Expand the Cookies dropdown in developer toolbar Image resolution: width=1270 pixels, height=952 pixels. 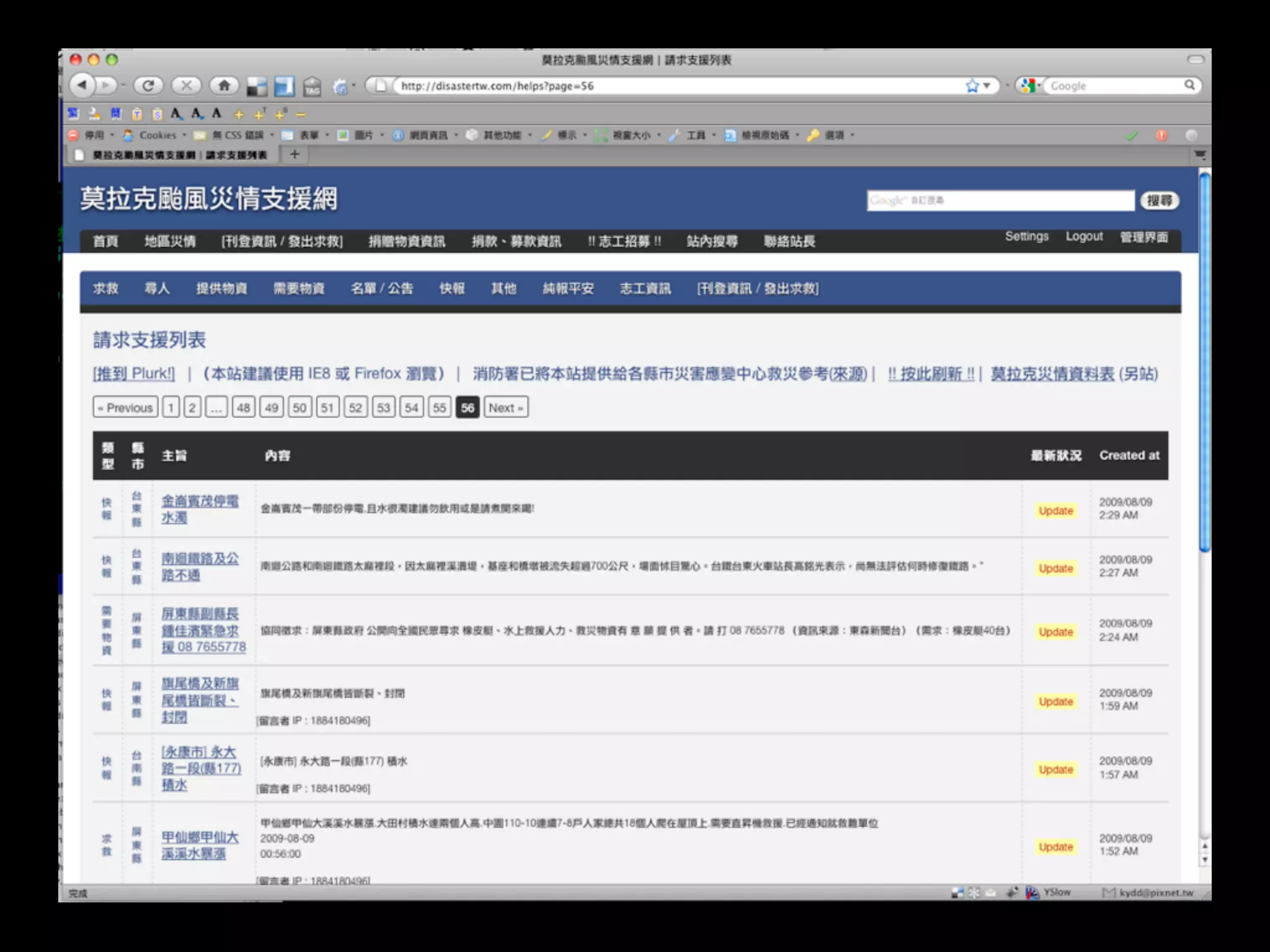[158, 135]
